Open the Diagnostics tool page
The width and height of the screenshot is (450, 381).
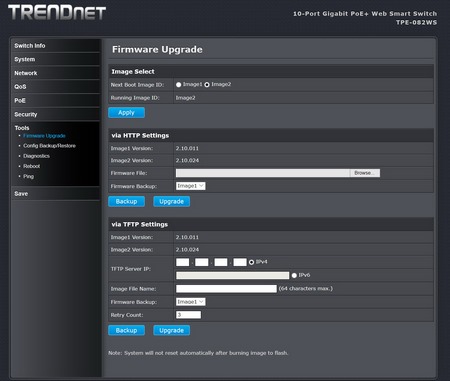(36, 156)
